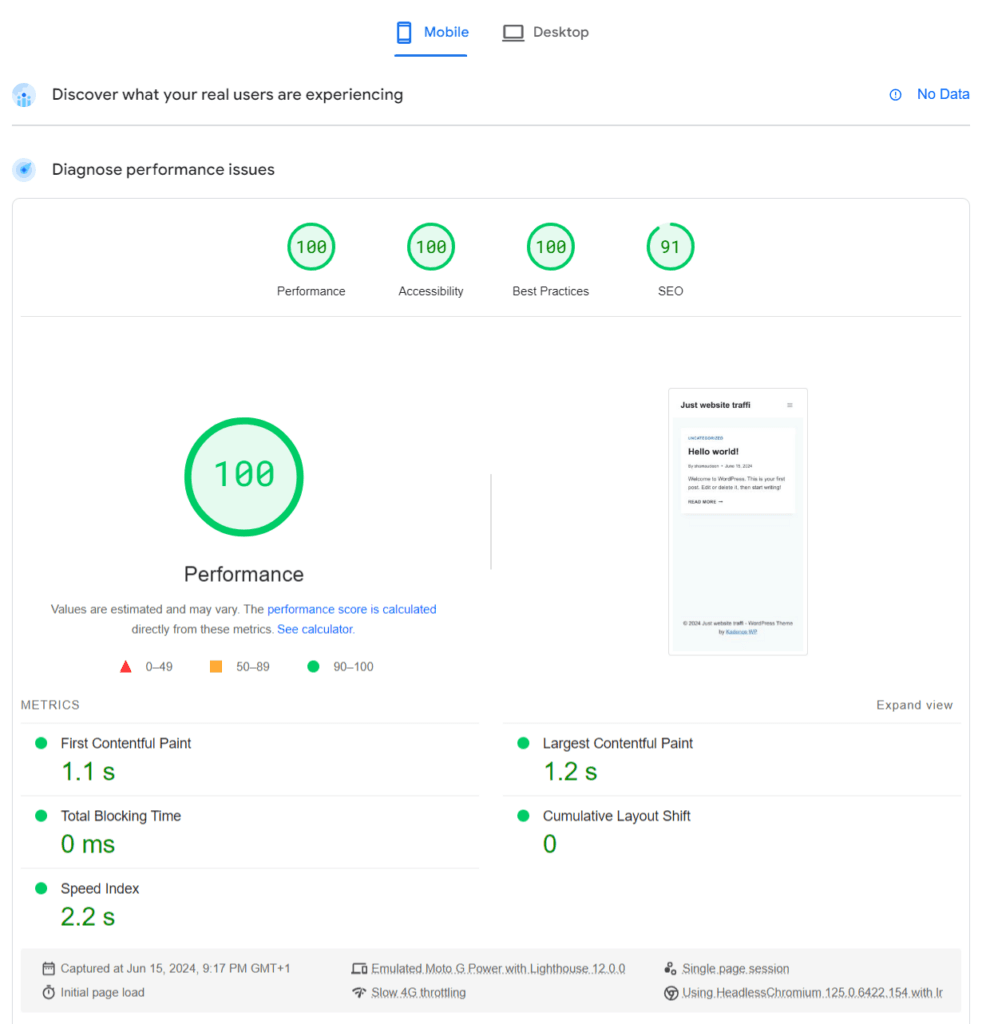Viewport: 982px width, 1024px height.
Task: Open the No Data link
Action: (x=942, y=94)
